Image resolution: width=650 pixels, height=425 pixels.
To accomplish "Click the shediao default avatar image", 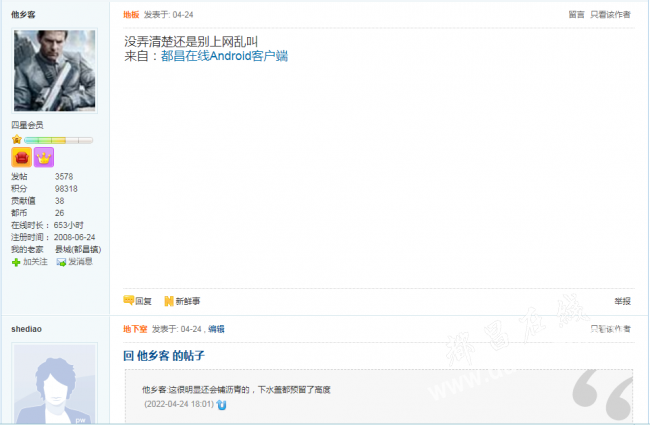I will click(x=55, y=383).
